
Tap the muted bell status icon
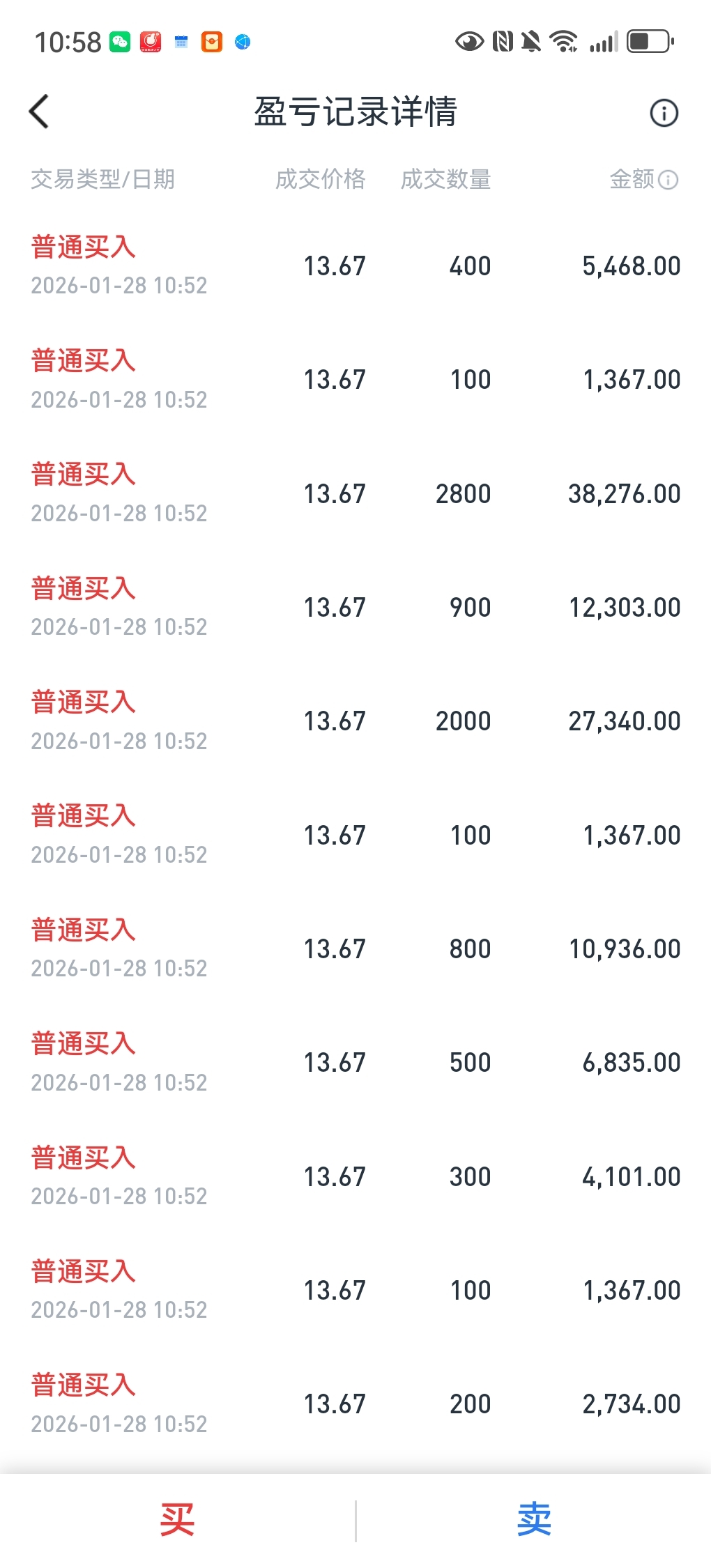click(x=531, y=42)
